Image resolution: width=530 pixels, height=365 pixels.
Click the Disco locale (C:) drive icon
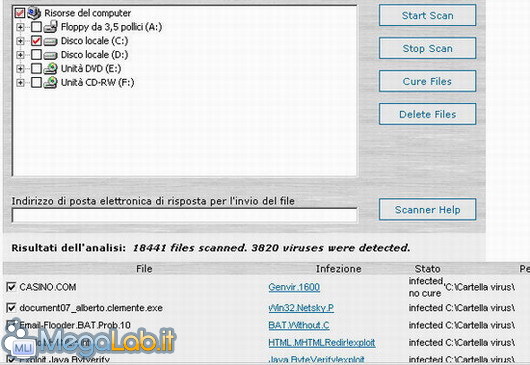[50, 41]
